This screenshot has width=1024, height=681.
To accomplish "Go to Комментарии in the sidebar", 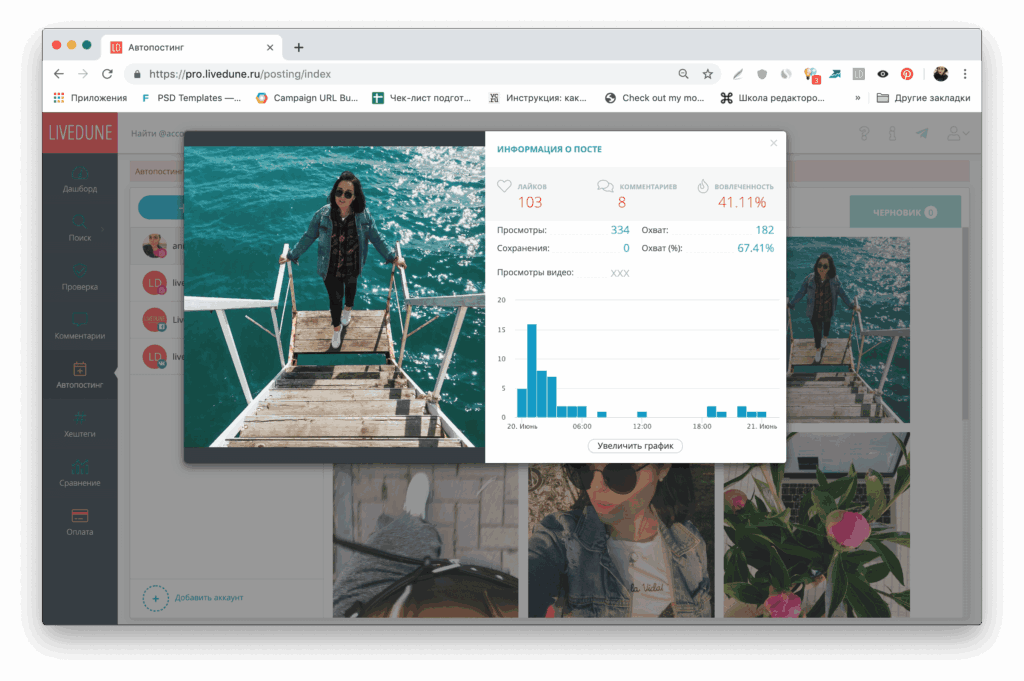I will pos(80,325).
